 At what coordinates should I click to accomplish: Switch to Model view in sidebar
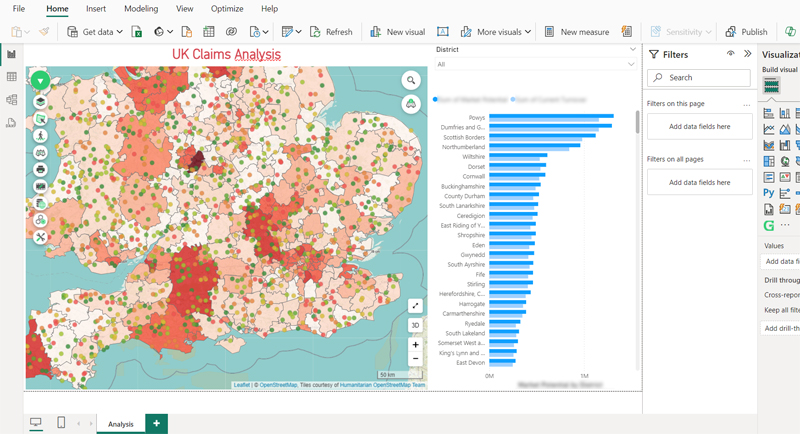pos(11,99)
